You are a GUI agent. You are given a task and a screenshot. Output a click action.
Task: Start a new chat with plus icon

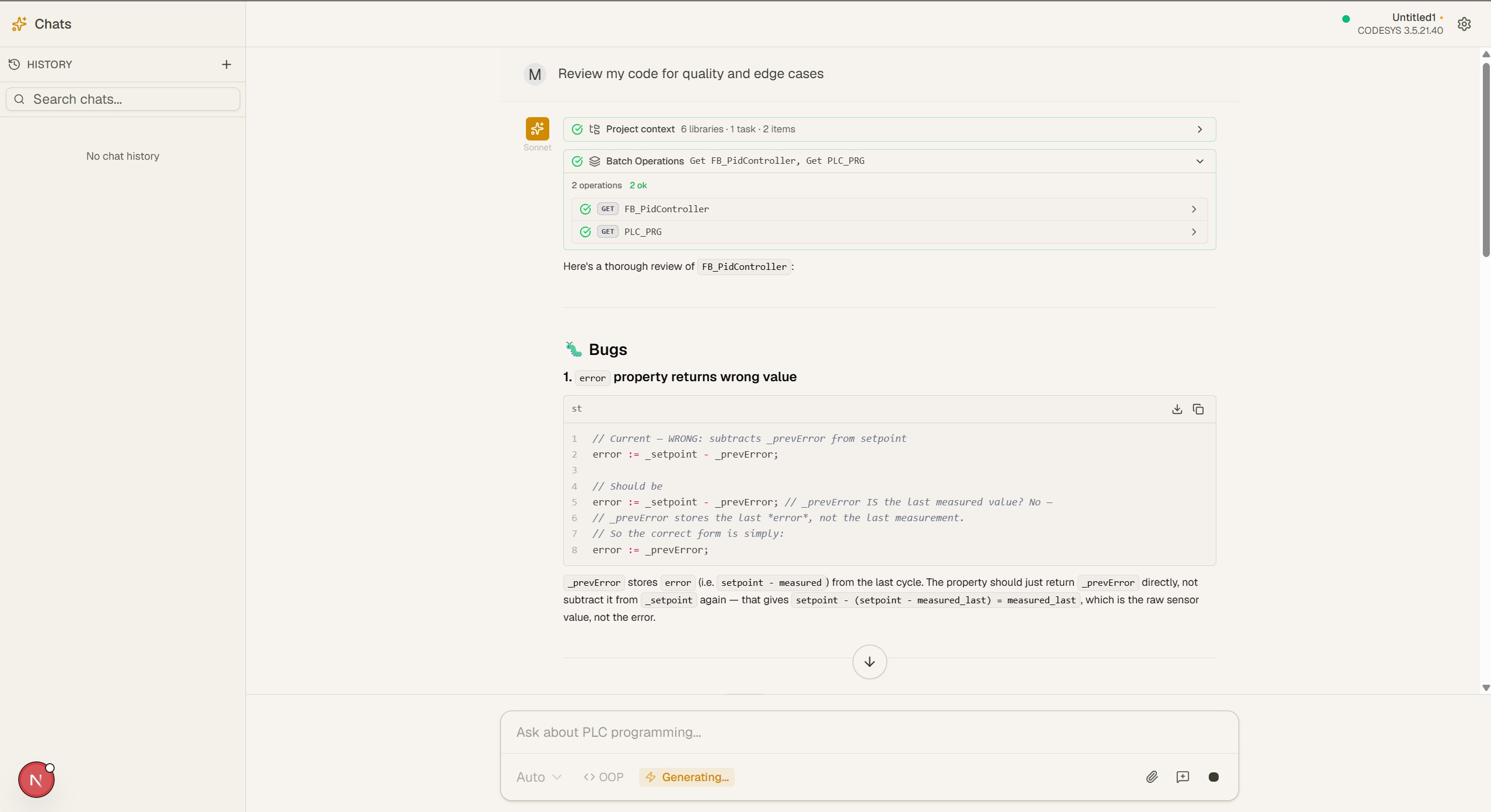pos(226,64)
